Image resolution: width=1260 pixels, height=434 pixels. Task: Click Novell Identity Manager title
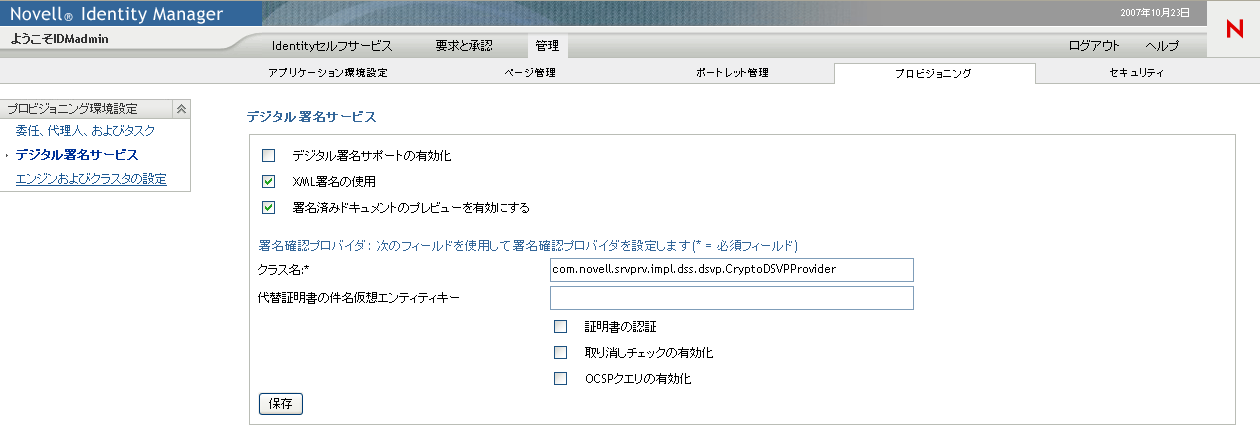[x=117, y=13]
